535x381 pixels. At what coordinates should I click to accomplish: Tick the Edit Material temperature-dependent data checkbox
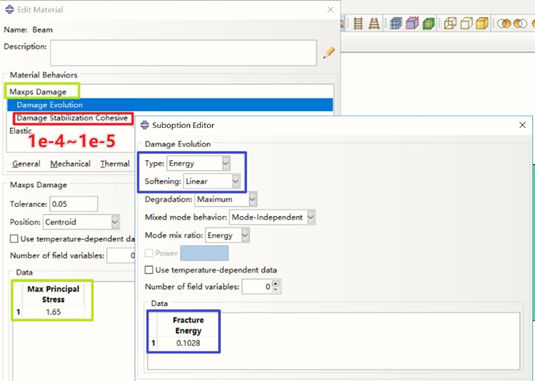(x=14, y=239)
